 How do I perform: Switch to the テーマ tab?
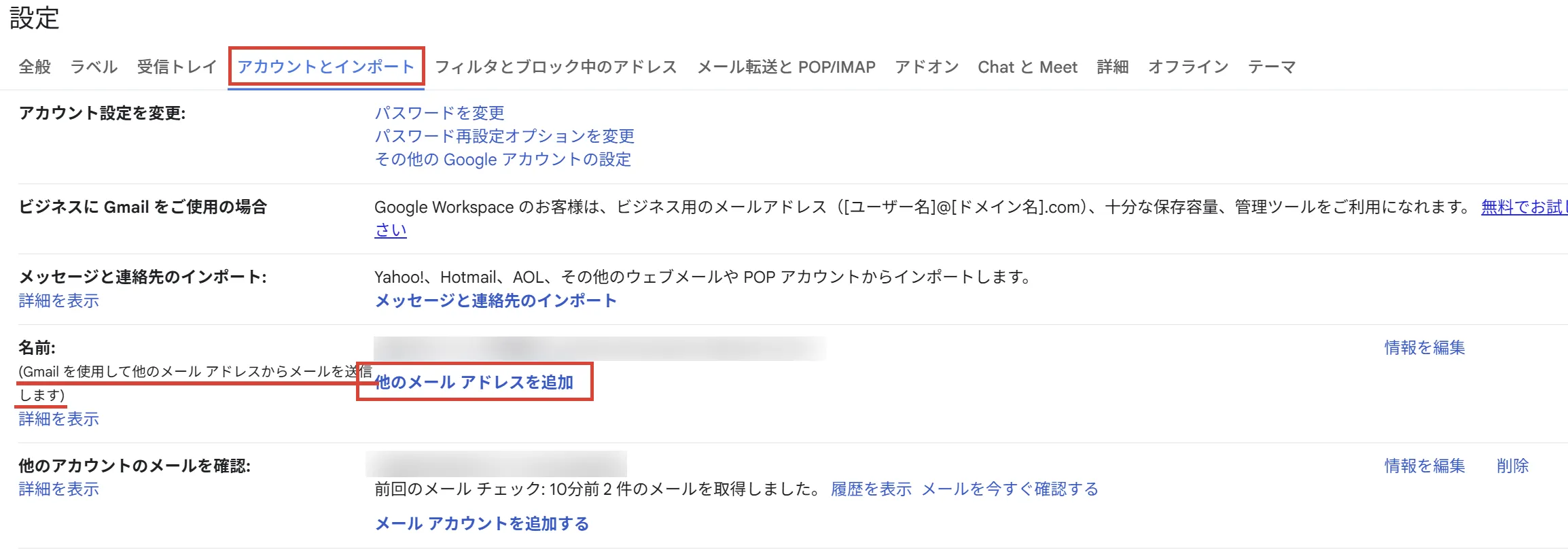coord(1272,67)
